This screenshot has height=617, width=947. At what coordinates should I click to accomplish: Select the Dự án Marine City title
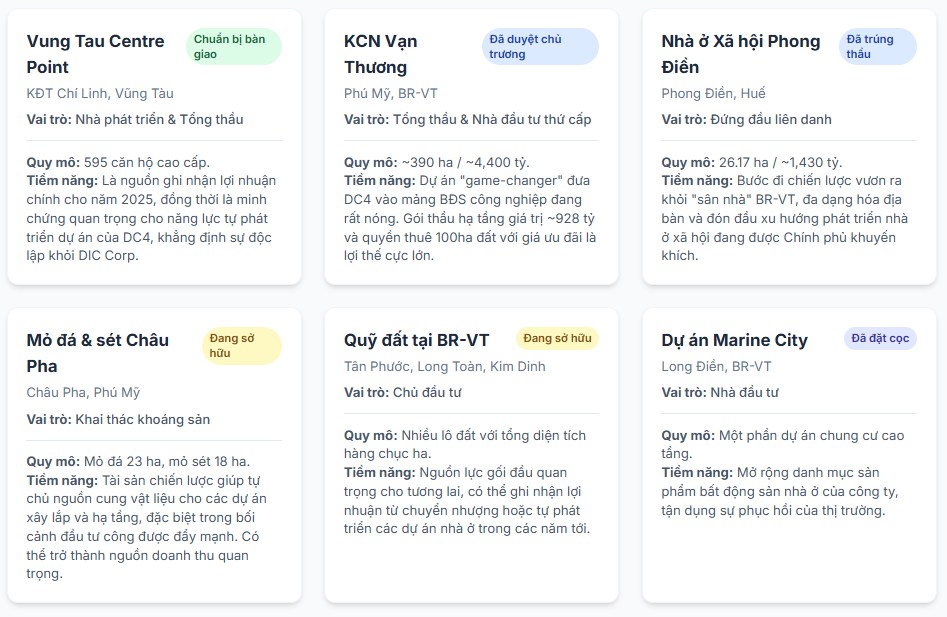734,340
